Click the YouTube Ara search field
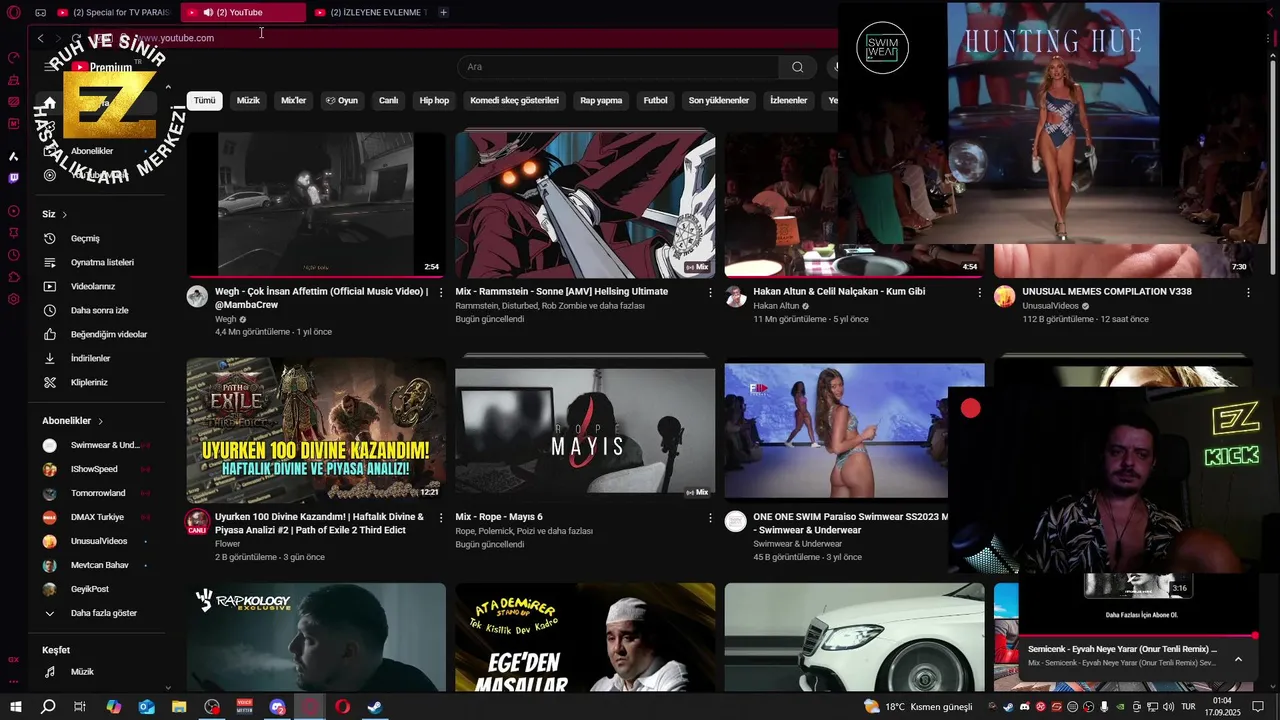The image size is (1280, 720). (x=618, y=67)
